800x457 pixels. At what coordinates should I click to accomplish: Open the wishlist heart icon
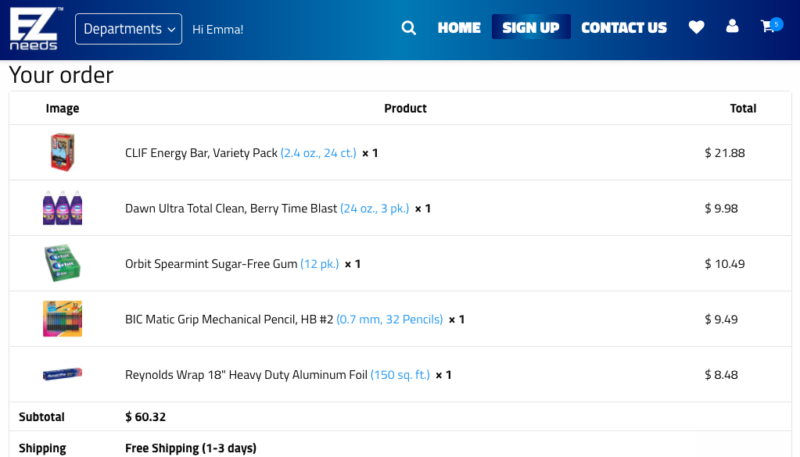(696, 27)
